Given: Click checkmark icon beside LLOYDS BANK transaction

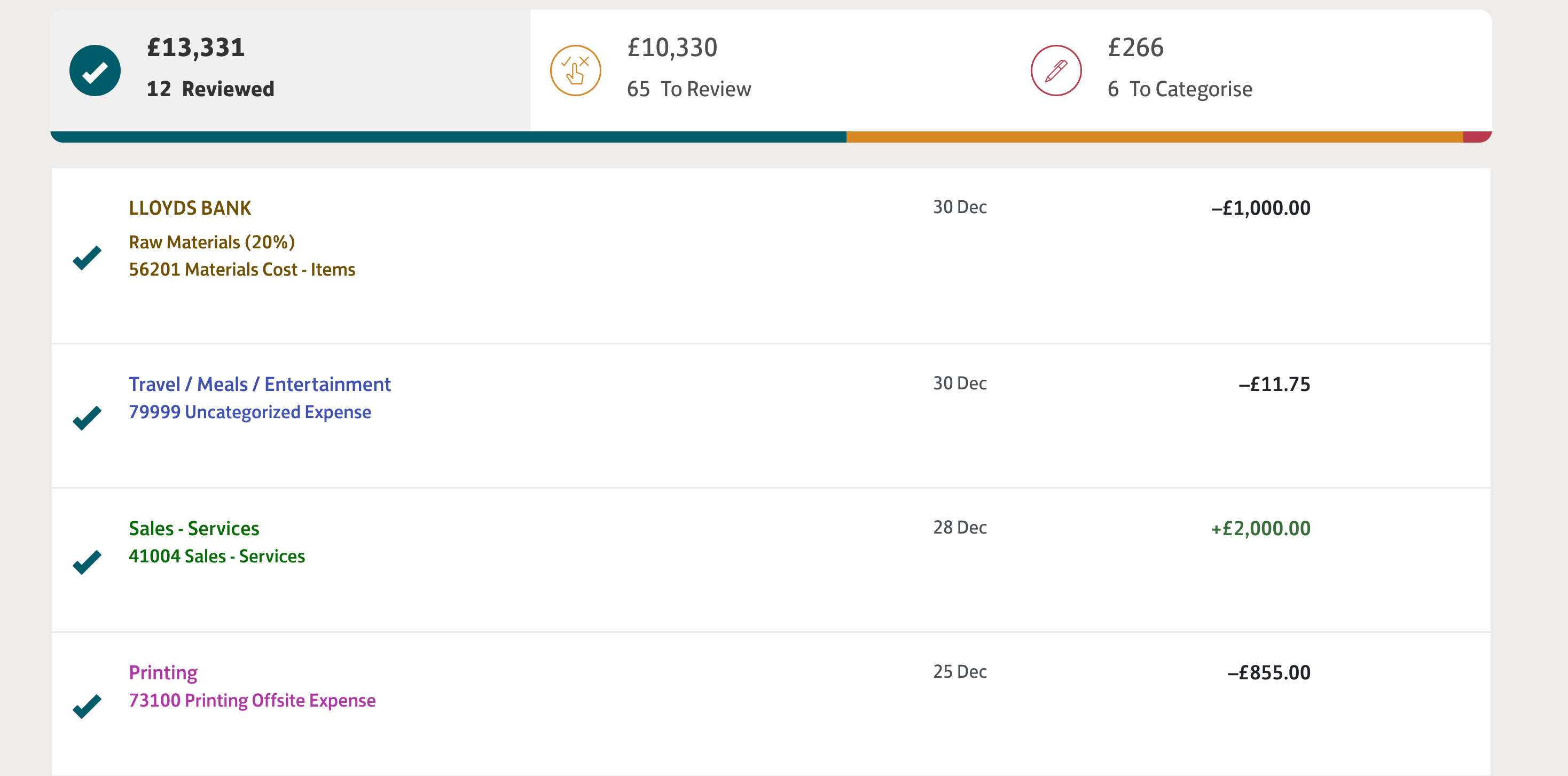Looking at the screenshot, I should [x=87, y=257].
